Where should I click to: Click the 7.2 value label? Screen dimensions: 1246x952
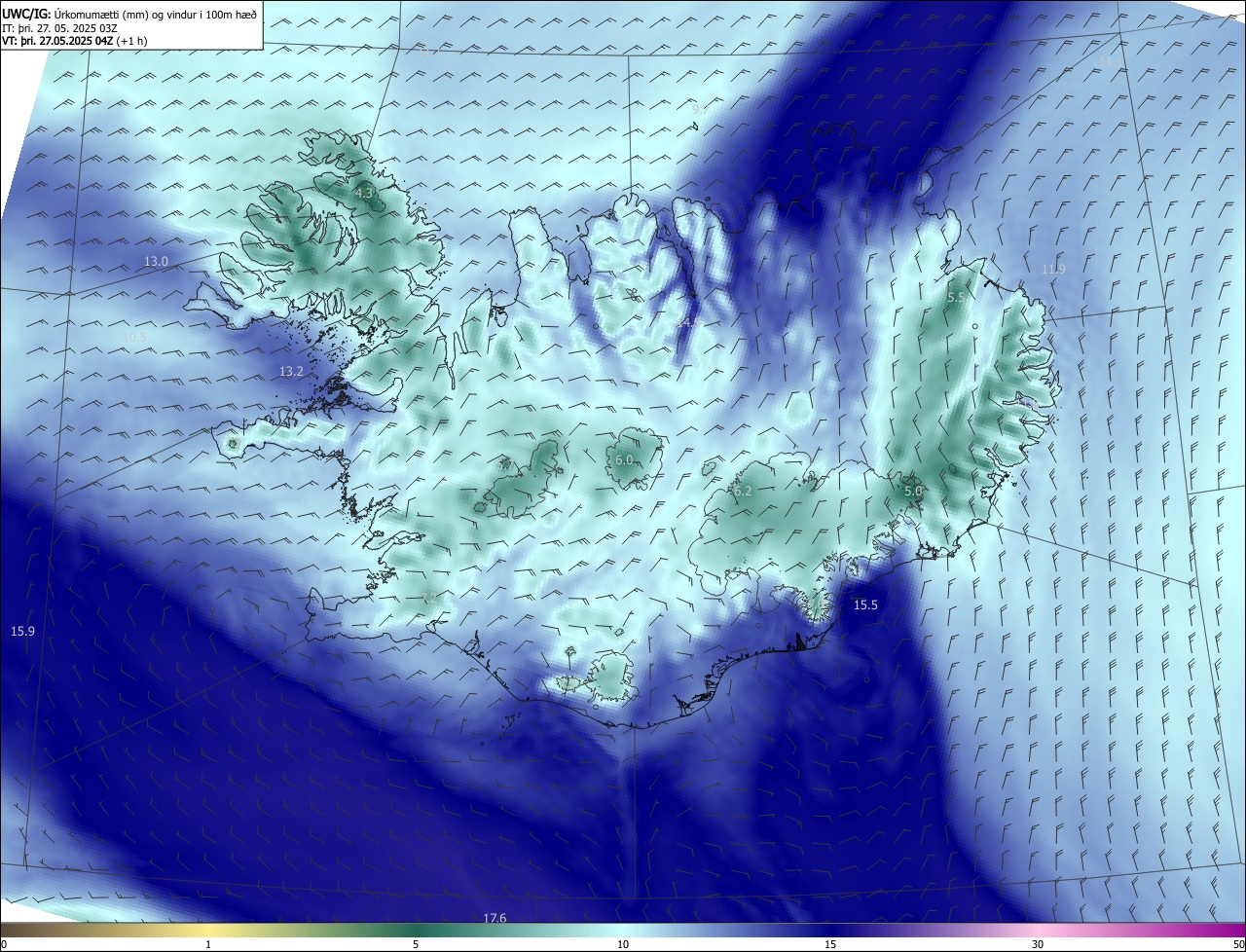point(429,598)
